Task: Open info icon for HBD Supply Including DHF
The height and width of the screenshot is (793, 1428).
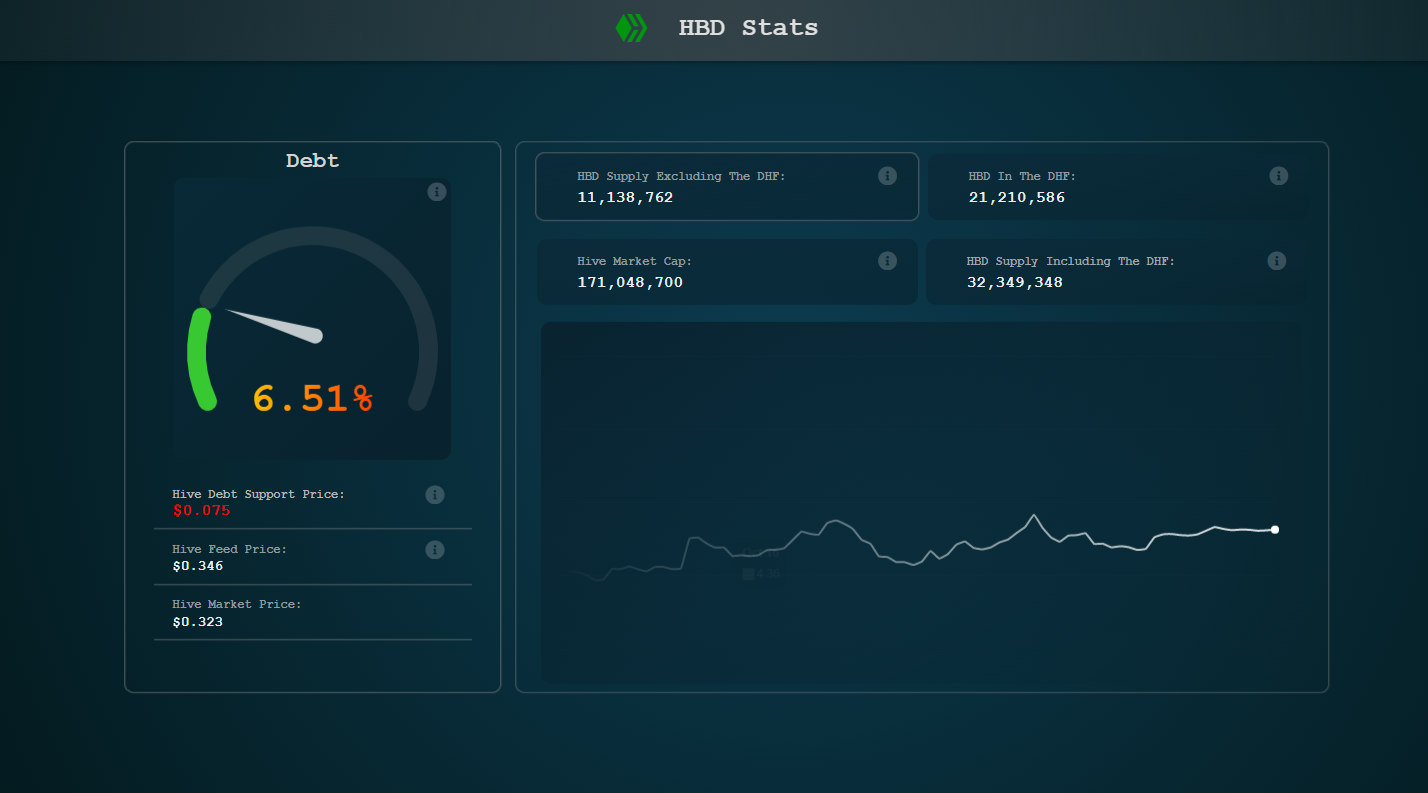Action: pyautogui.click(x=1277, y=261)
